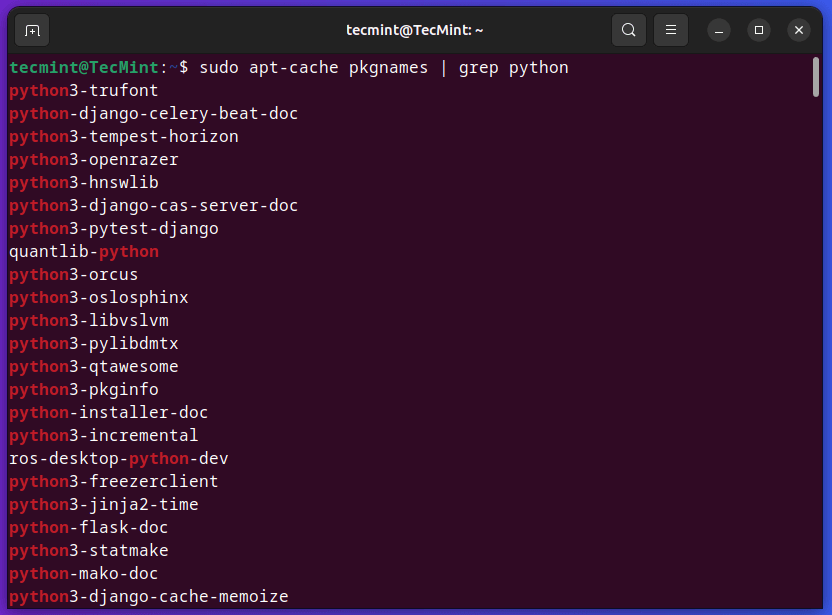The width and height of the screenshot is (832, 615).
Task: Open the hamburger menu
Action: tap(671, 30)
